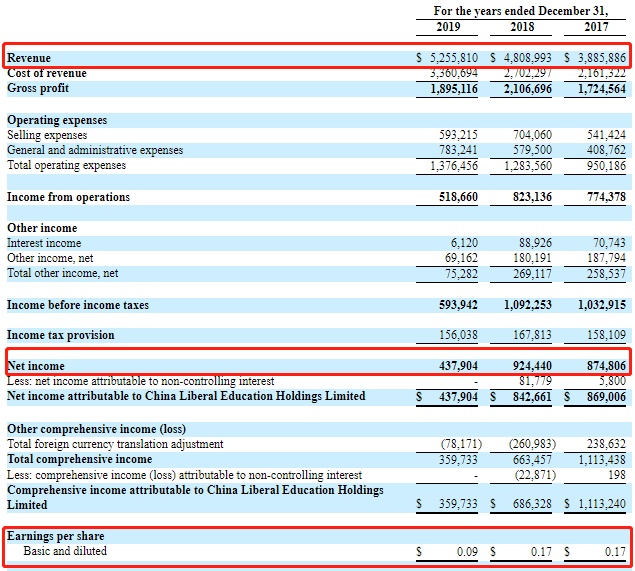The height and width of the screenshot is (571, 635).
Task: Select 2019 Other income, net 69,162
Action: tap(461, 258)
